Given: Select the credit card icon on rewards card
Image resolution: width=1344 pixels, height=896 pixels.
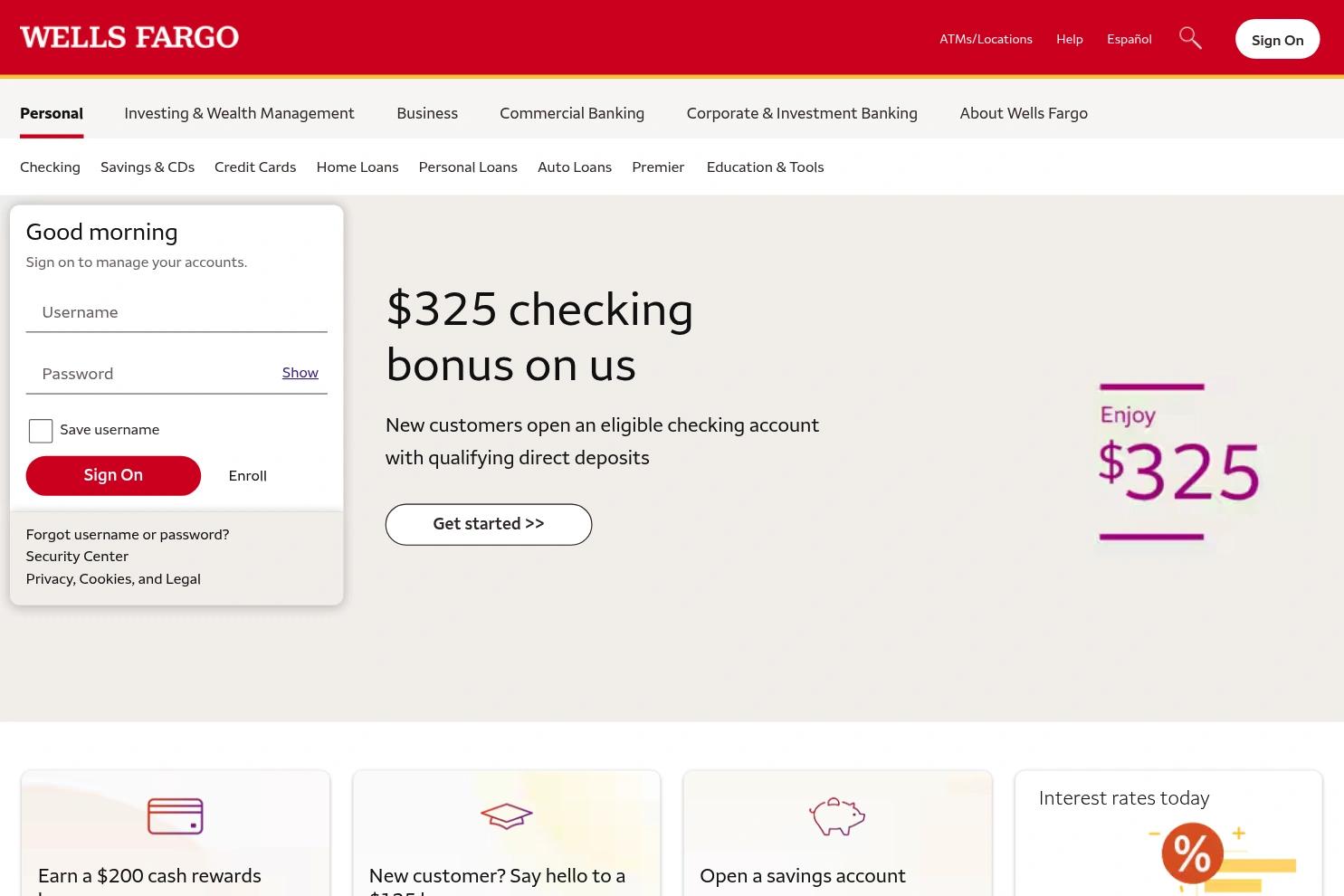Looking at the screenshot, I should pos(176,816).
